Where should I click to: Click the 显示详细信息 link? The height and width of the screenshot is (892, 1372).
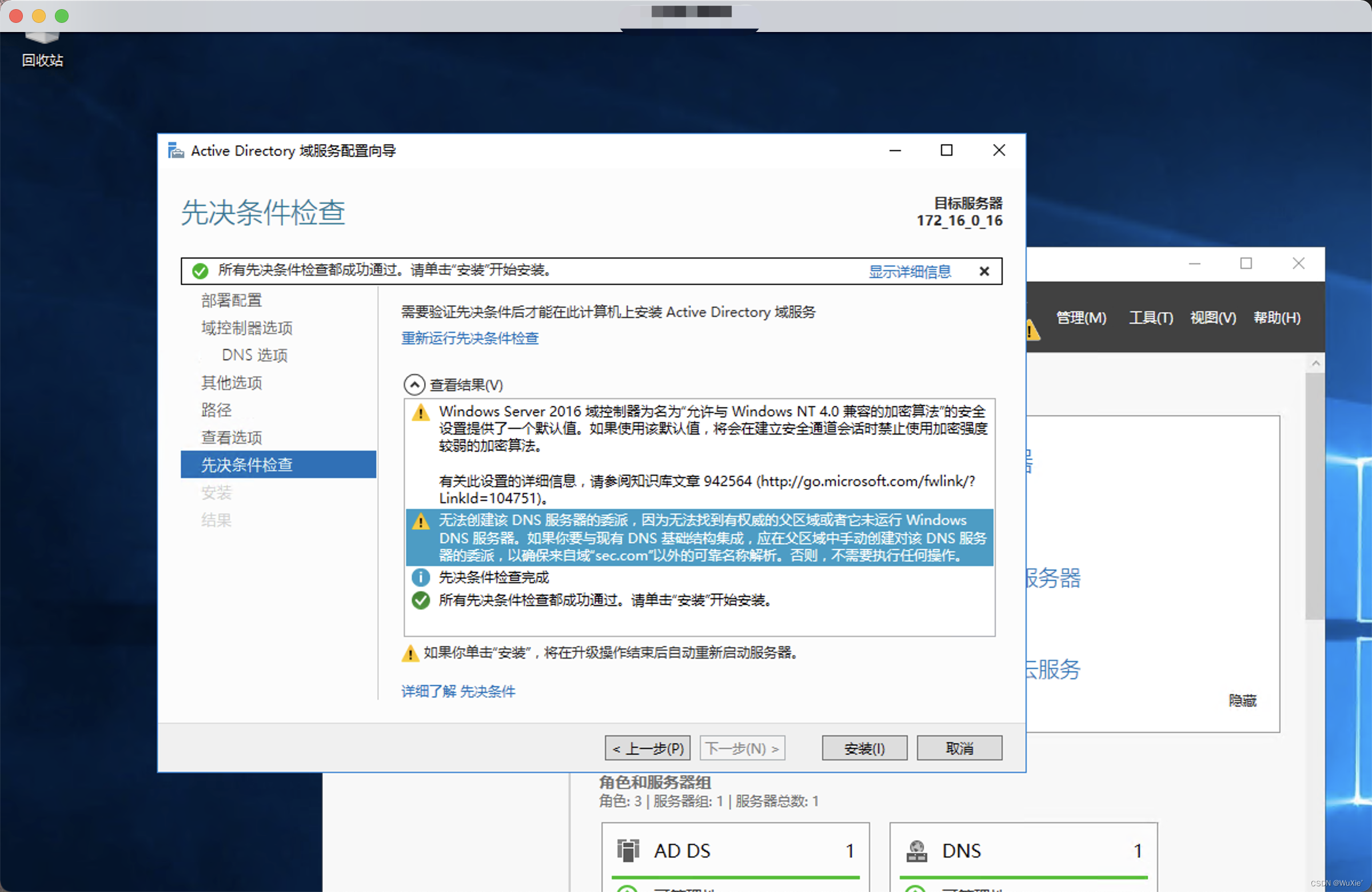910,271
